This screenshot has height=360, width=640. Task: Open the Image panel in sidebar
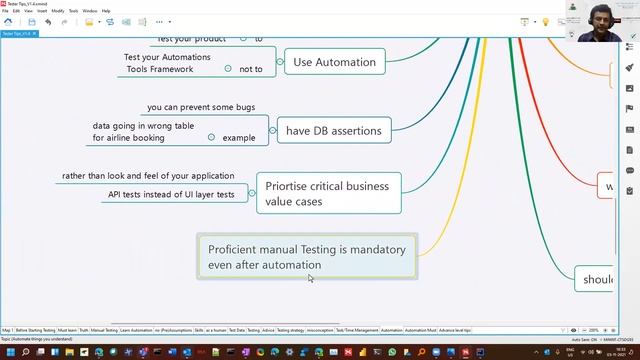pos(630,88)
